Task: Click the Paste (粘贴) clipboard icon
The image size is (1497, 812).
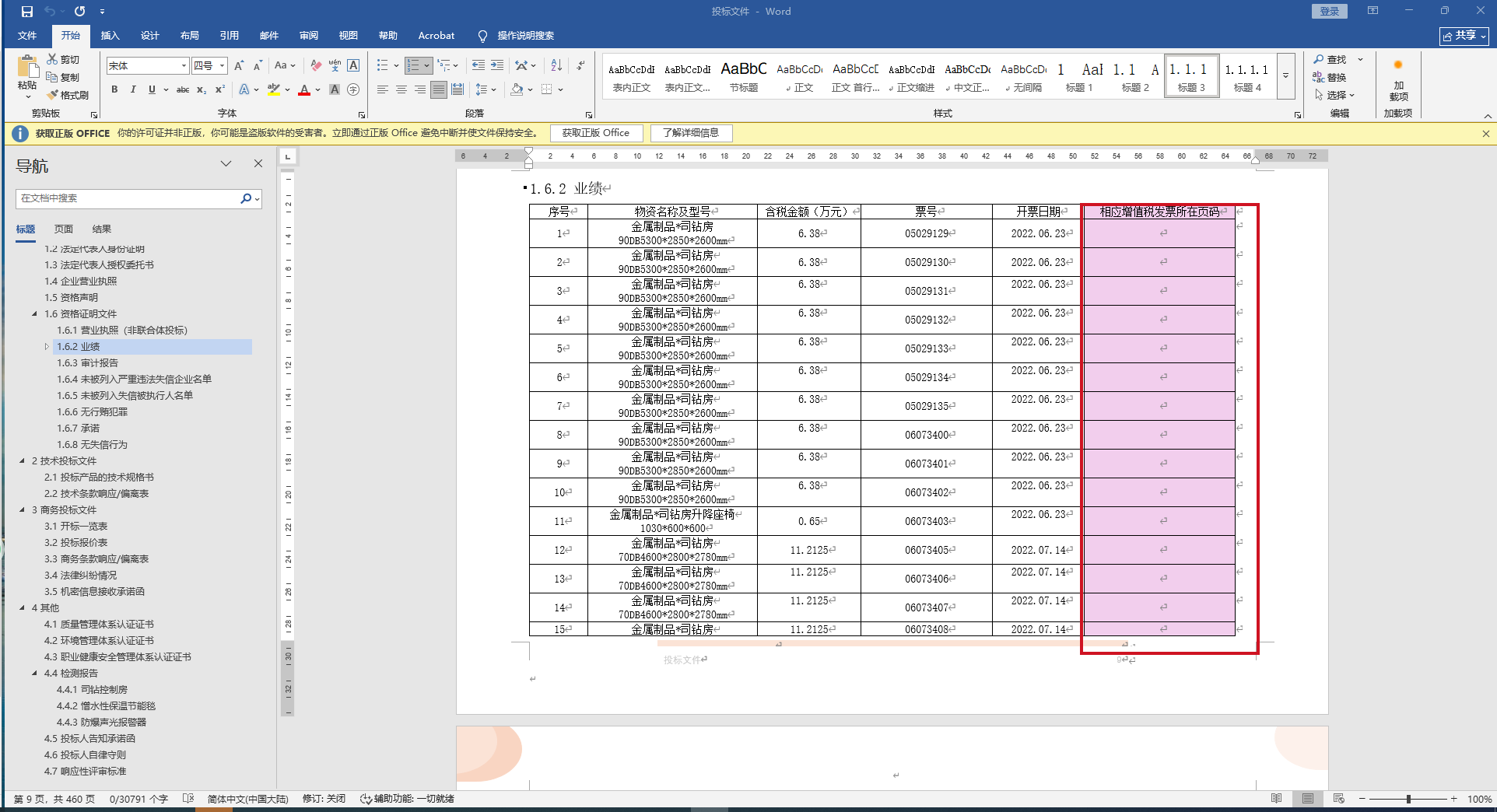Action: click(27, 68)
